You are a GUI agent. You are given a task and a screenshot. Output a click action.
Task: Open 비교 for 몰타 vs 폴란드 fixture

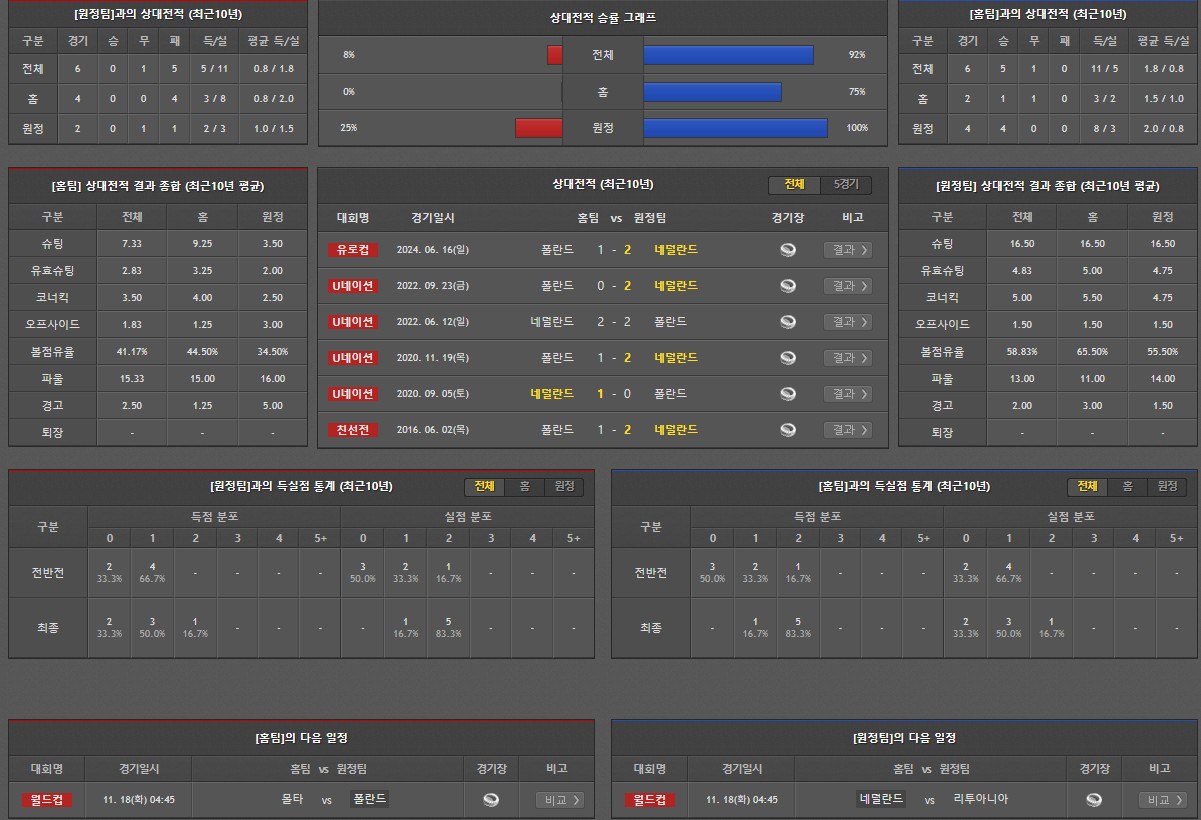click(559, 800)
